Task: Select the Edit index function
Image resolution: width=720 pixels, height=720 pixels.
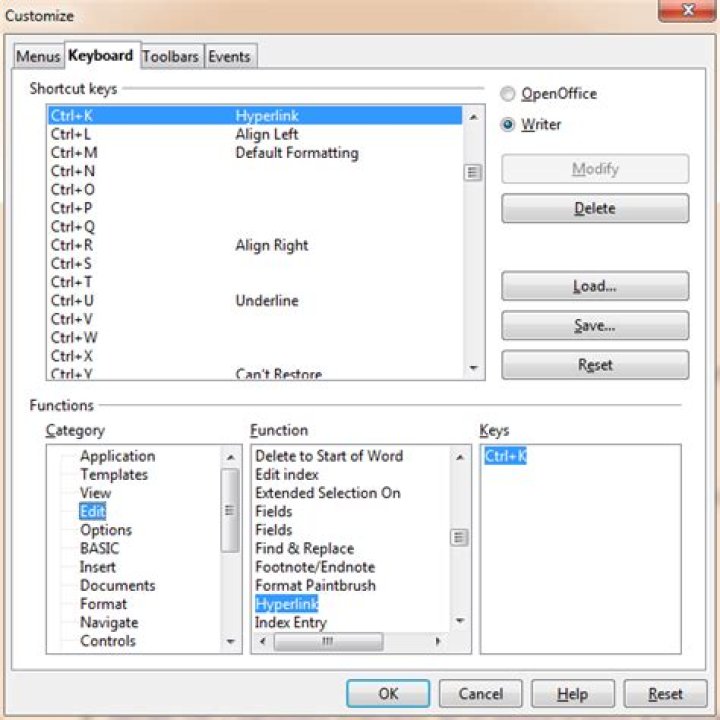Action: 287,474
